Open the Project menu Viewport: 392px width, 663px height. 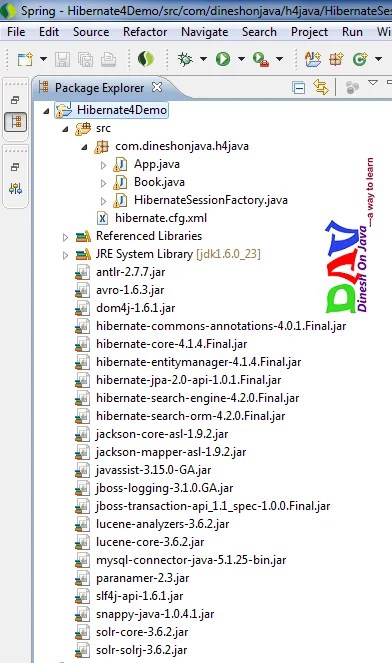tap(309, 32)
